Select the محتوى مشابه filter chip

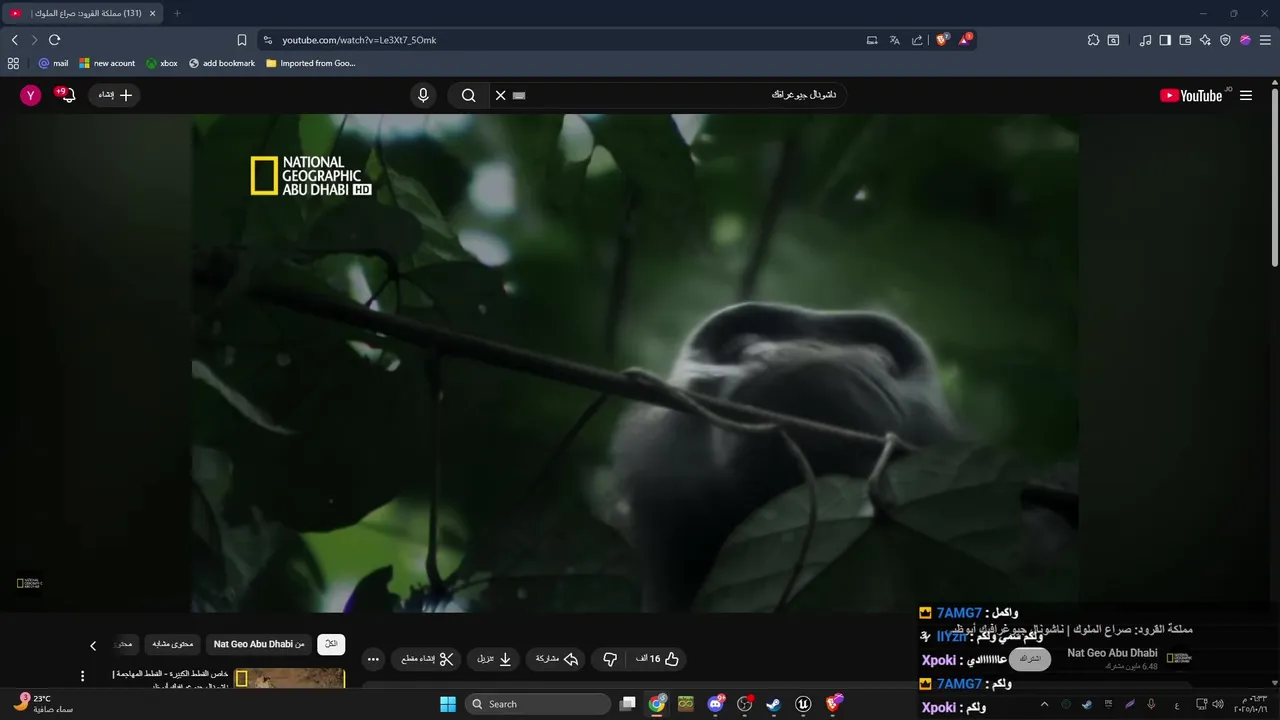(173, 644)
